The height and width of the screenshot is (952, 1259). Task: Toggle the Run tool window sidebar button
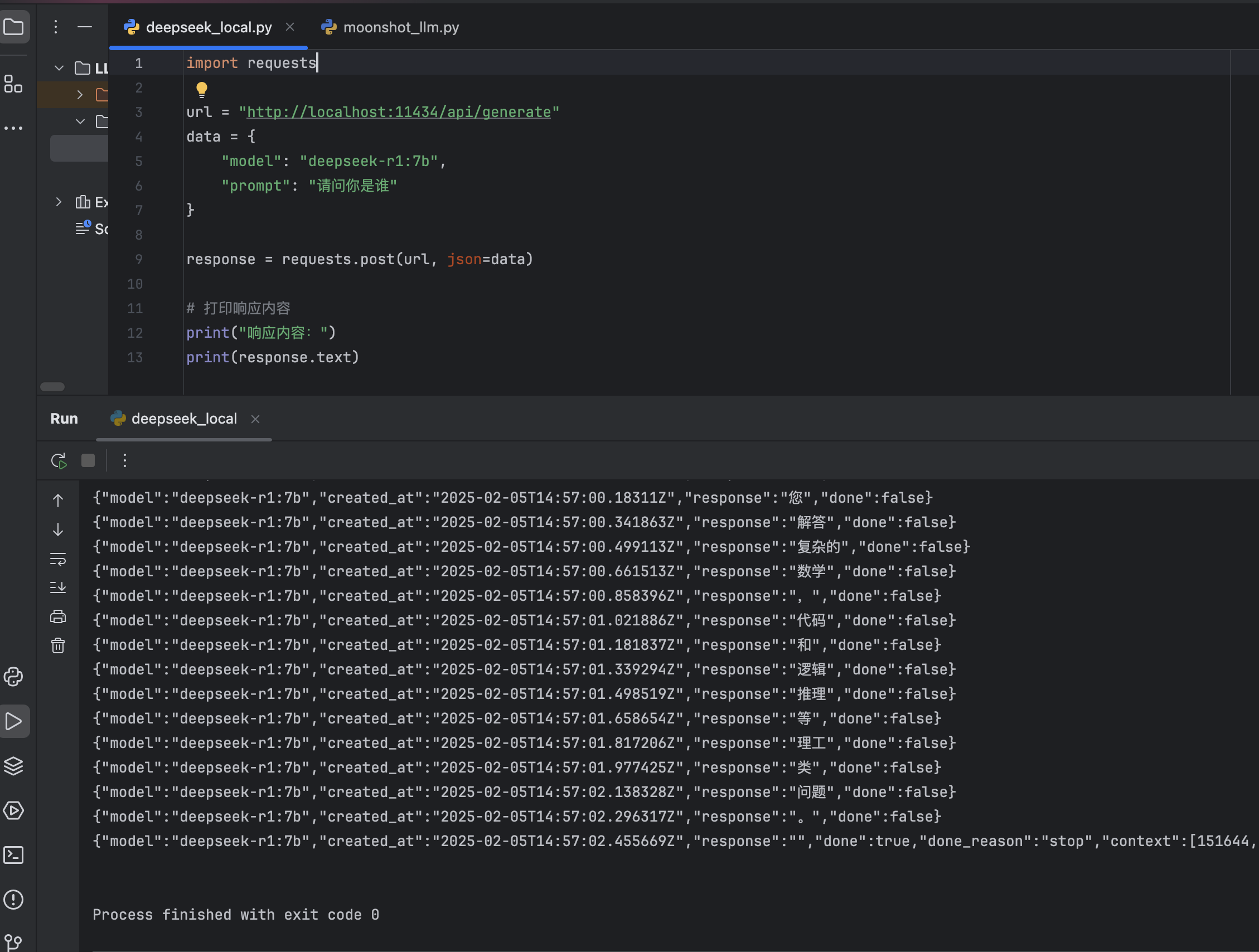13,721
